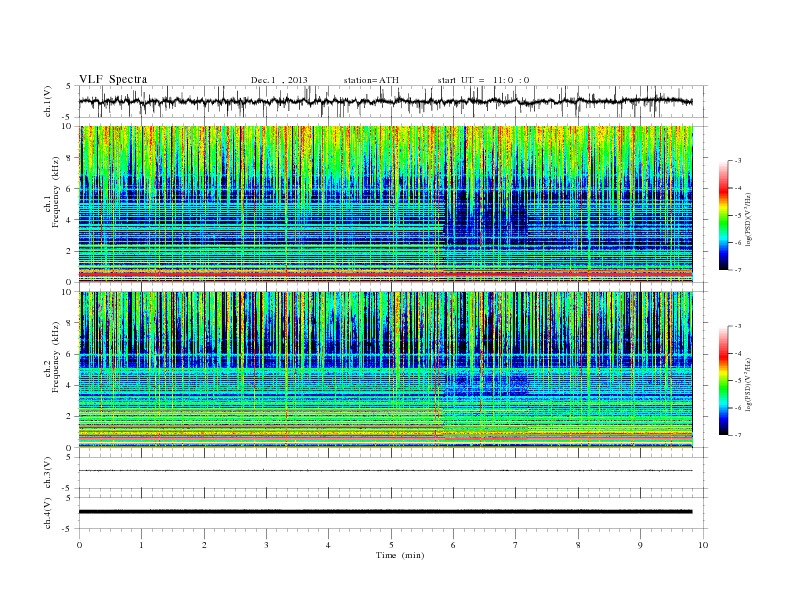Click time axis tick label "7"
Viewport: 792px width, 612px height.
[516, 545]
